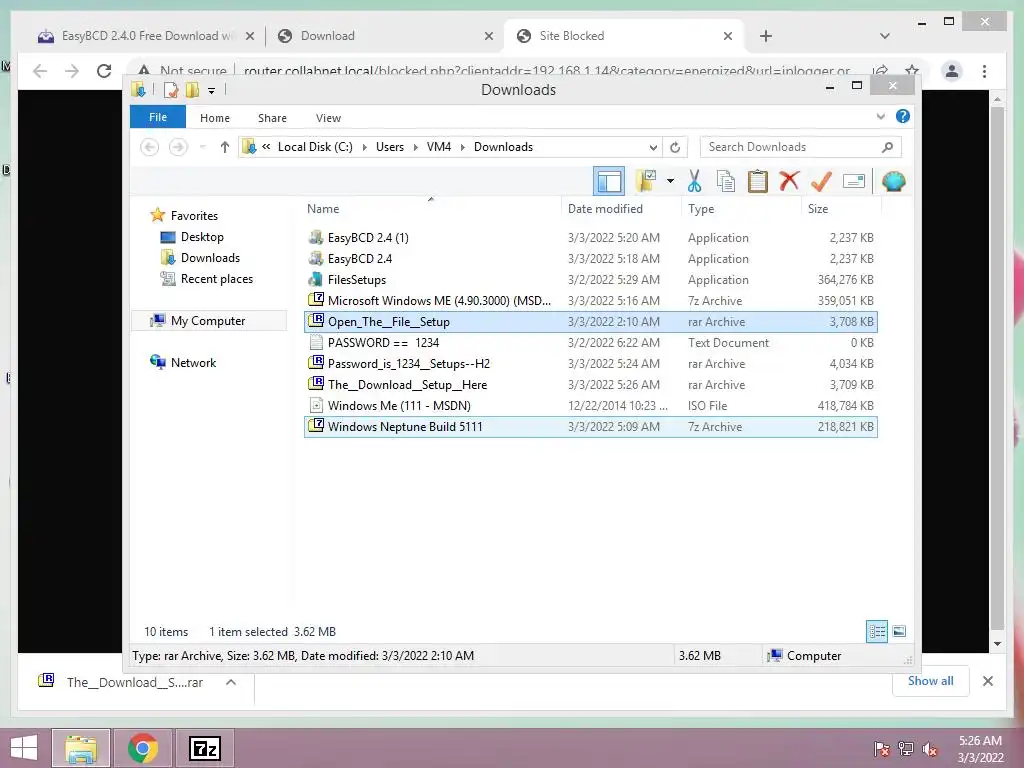Open the Windows Start button

click(x=24, y=748)
